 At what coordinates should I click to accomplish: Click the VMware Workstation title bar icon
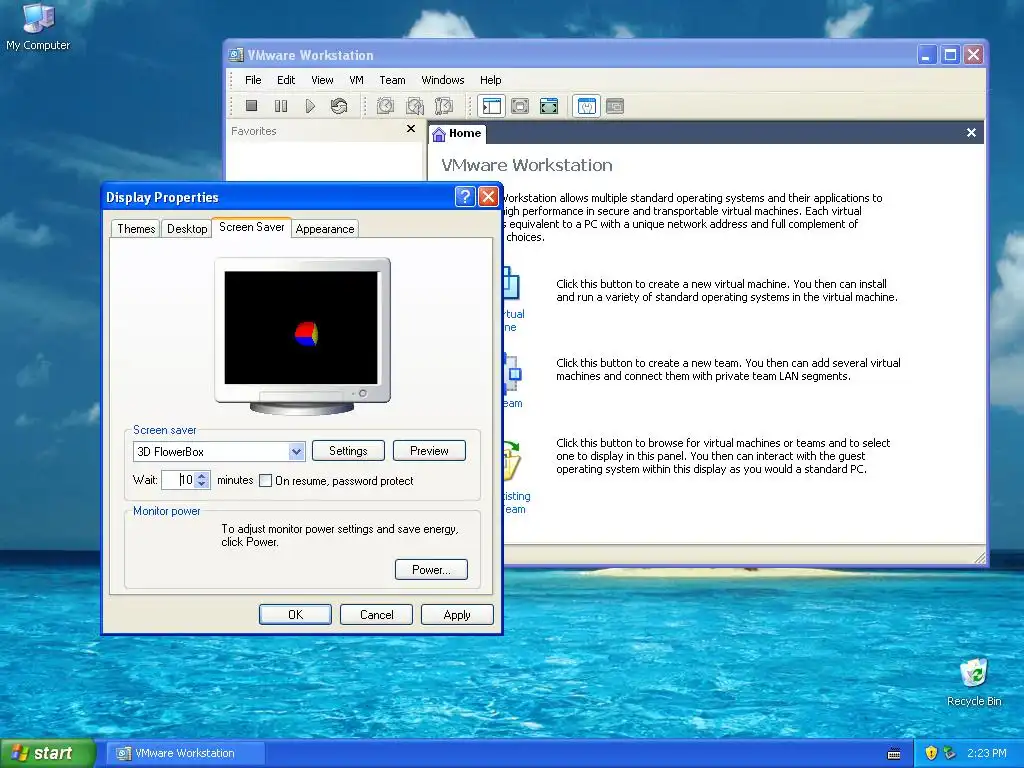(236, 55)
